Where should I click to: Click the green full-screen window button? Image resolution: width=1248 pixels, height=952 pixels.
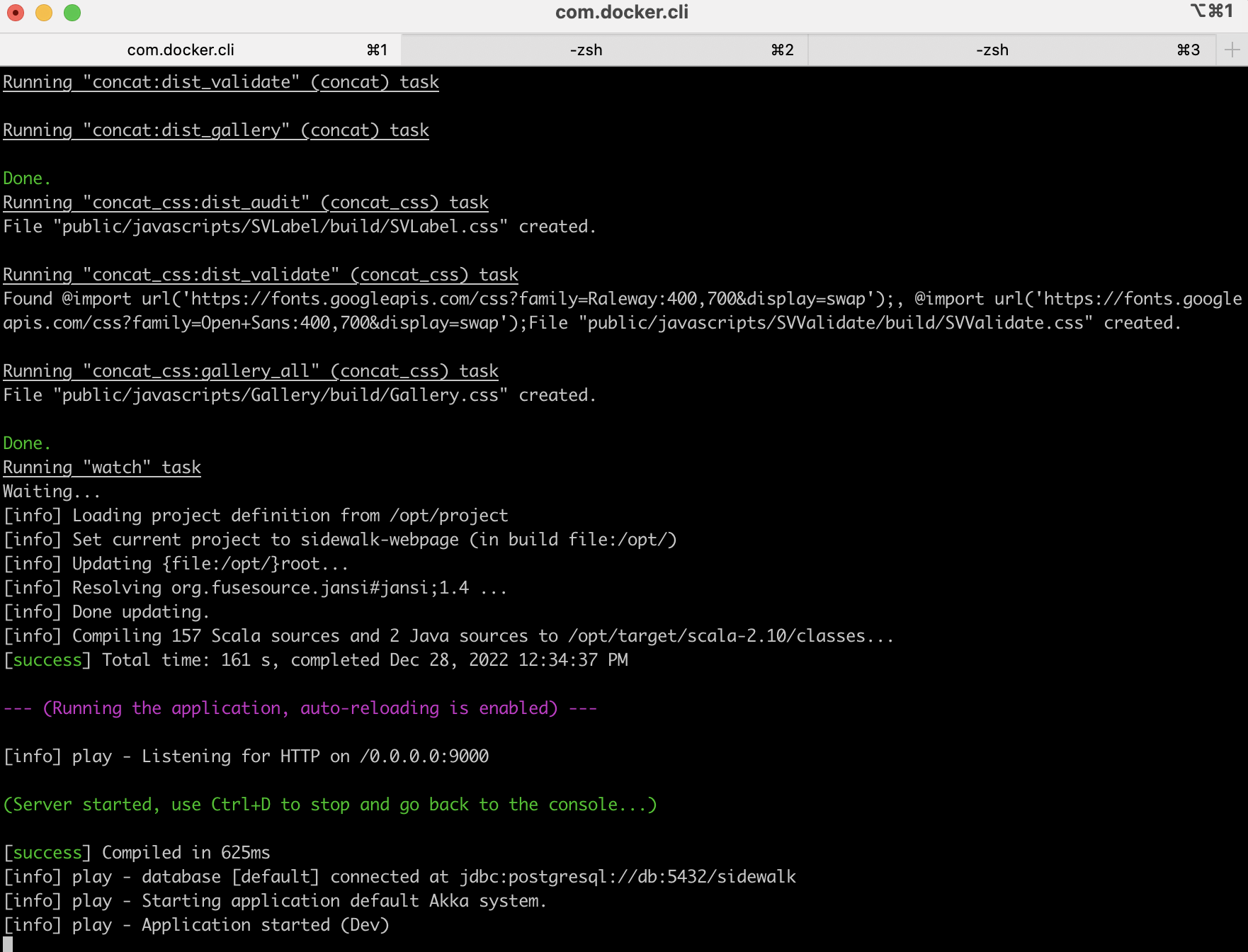[72, 12]
